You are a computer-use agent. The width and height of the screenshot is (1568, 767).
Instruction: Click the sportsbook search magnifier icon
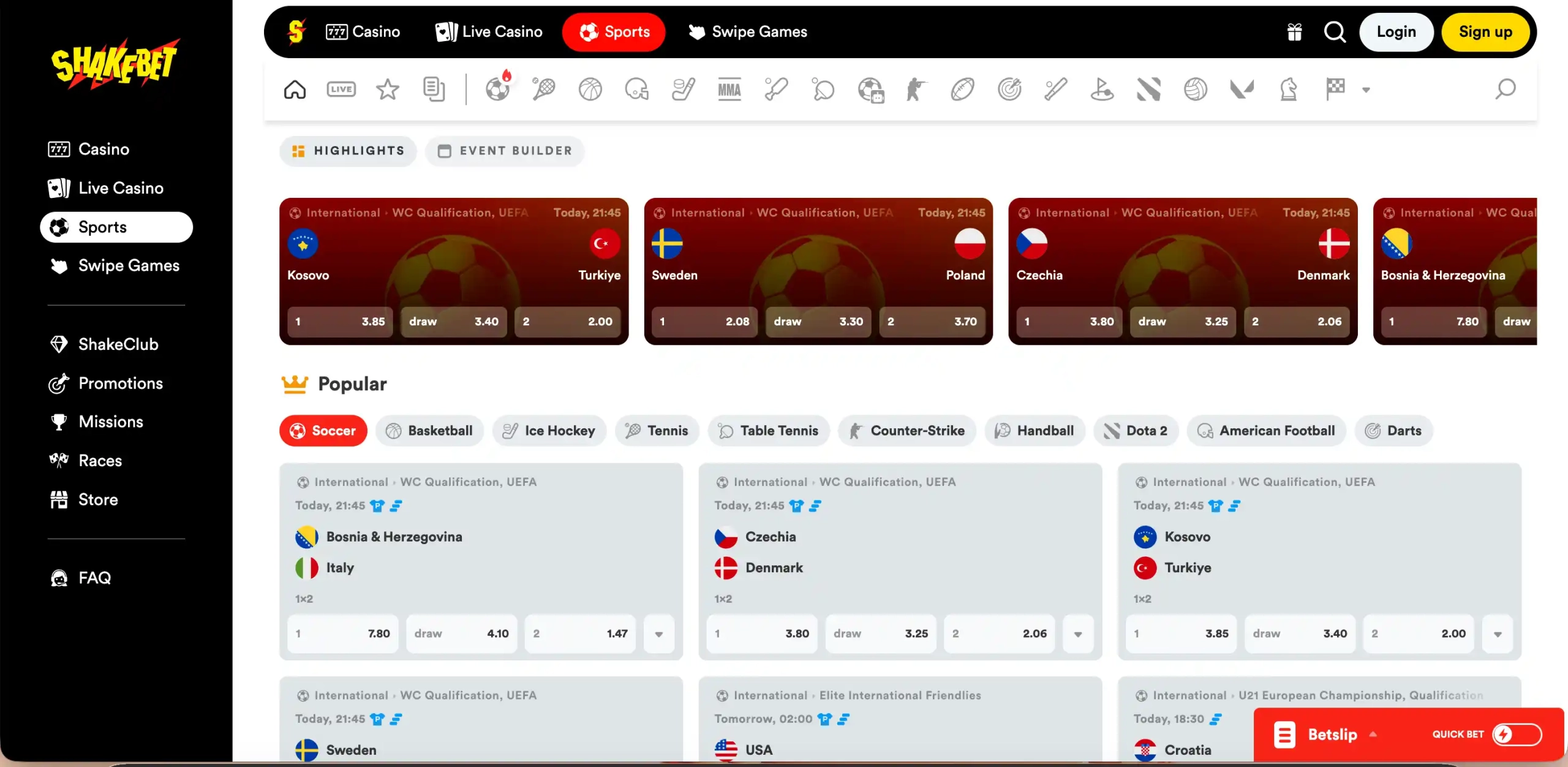(x=1505, y=89)
